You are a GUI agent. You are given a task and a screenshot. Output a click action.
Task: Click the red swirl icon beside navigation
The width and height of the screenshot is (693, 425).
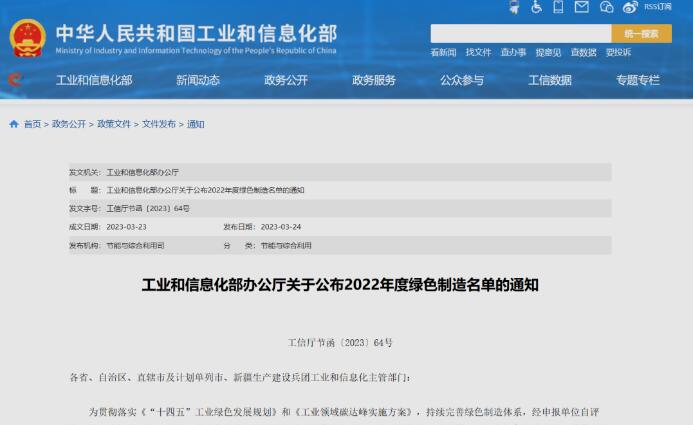[x=14, y=80]
